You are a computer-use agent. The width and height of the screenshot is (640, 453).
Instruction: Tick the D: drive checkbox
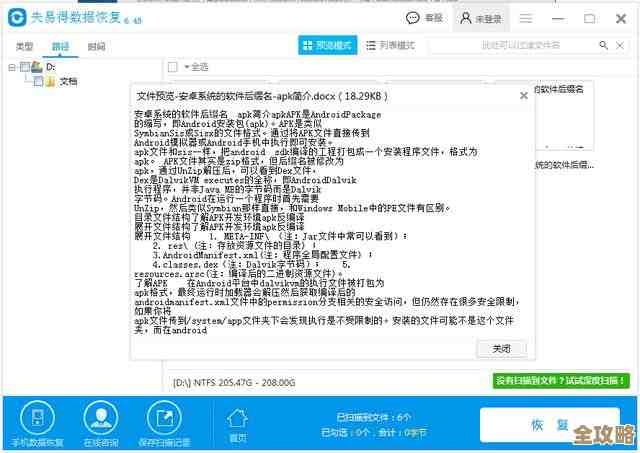(x=24, y=67)
